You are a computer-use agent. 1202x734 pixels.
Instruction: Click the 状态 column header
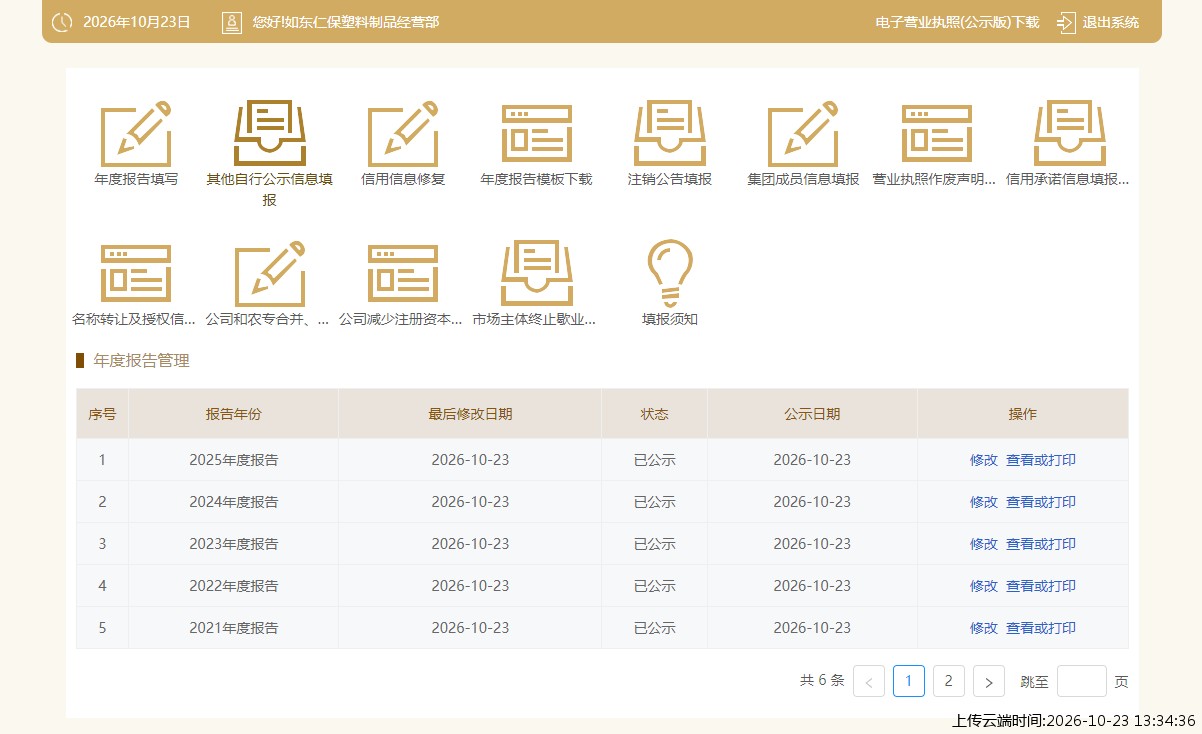(x=655, y=414)
